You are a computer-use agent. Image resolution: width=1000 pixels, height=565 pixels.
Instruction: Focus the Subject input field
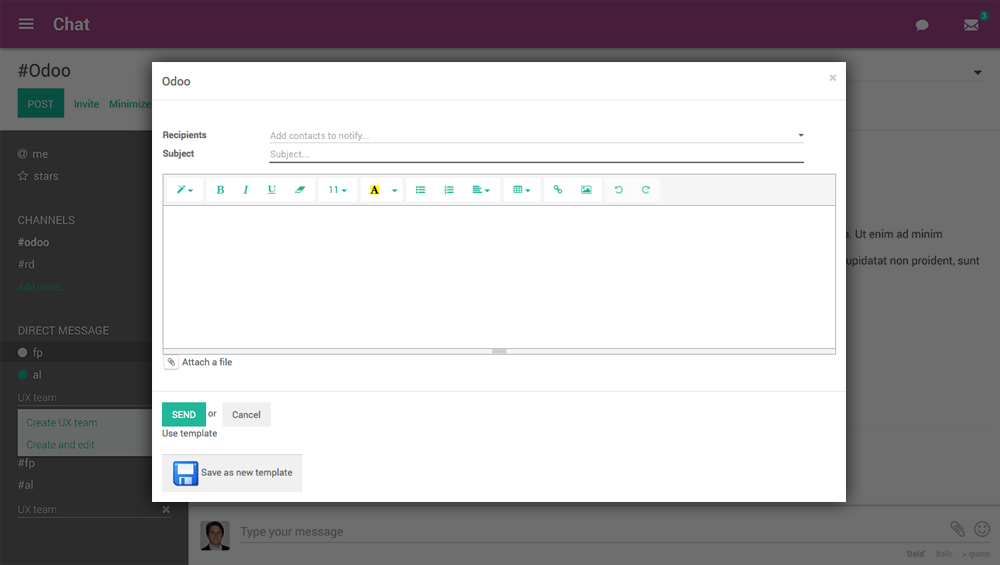(x=536, y=154)
